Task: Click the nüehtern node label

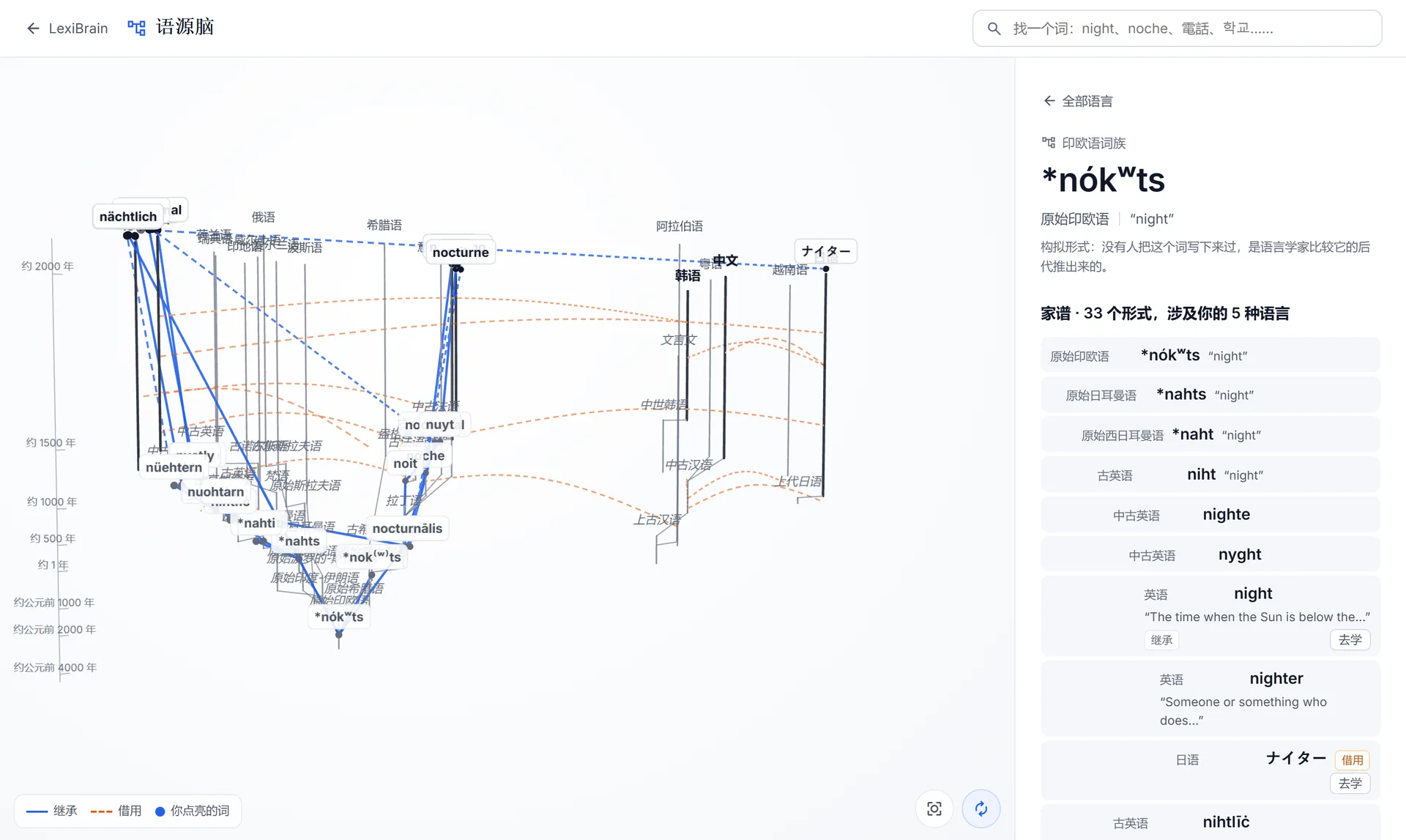Action: pos(174,467)
